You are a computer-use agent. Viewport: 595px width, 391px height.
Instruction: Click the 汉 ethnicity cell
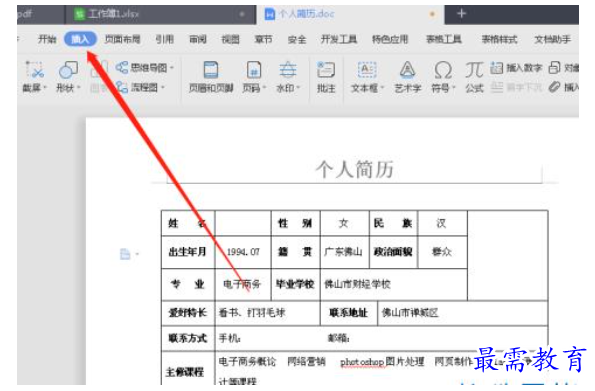click(442, 223)
